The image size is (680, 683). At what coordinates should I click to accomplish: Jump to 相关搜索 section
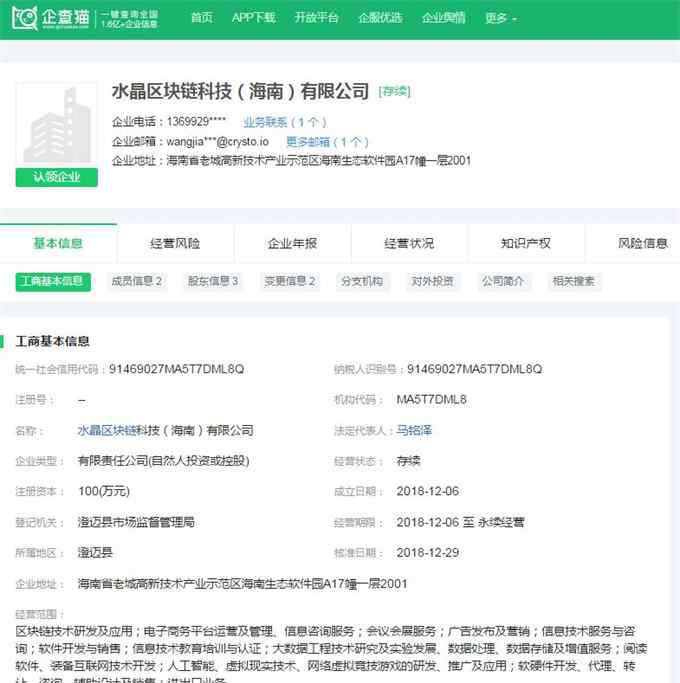(574, 281)
